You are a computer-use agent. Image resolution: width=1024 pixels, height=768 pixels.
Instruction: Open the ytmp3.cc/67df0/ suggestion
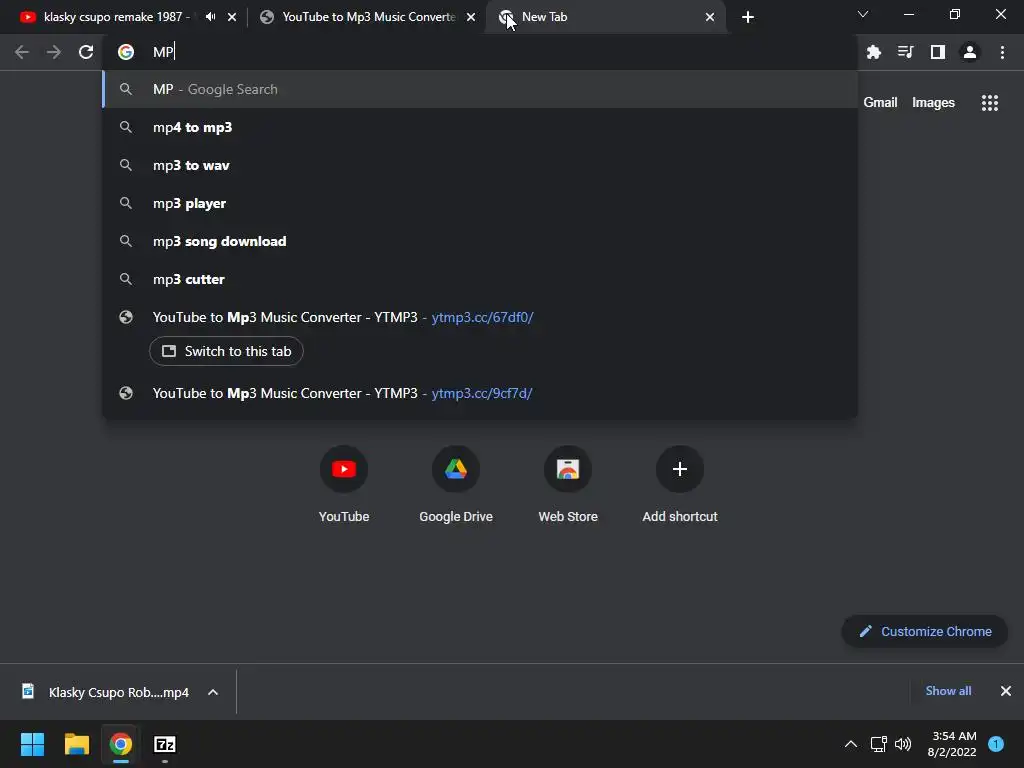pyautogui.click(x=480, y=317)
